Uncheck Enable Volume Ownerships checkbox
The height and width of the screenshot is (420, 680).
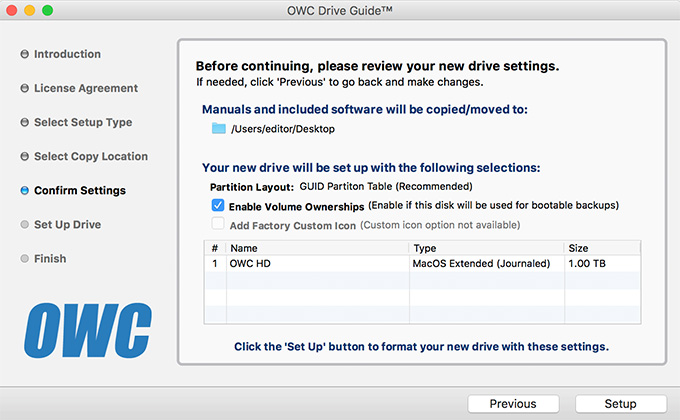click(218, 205)
